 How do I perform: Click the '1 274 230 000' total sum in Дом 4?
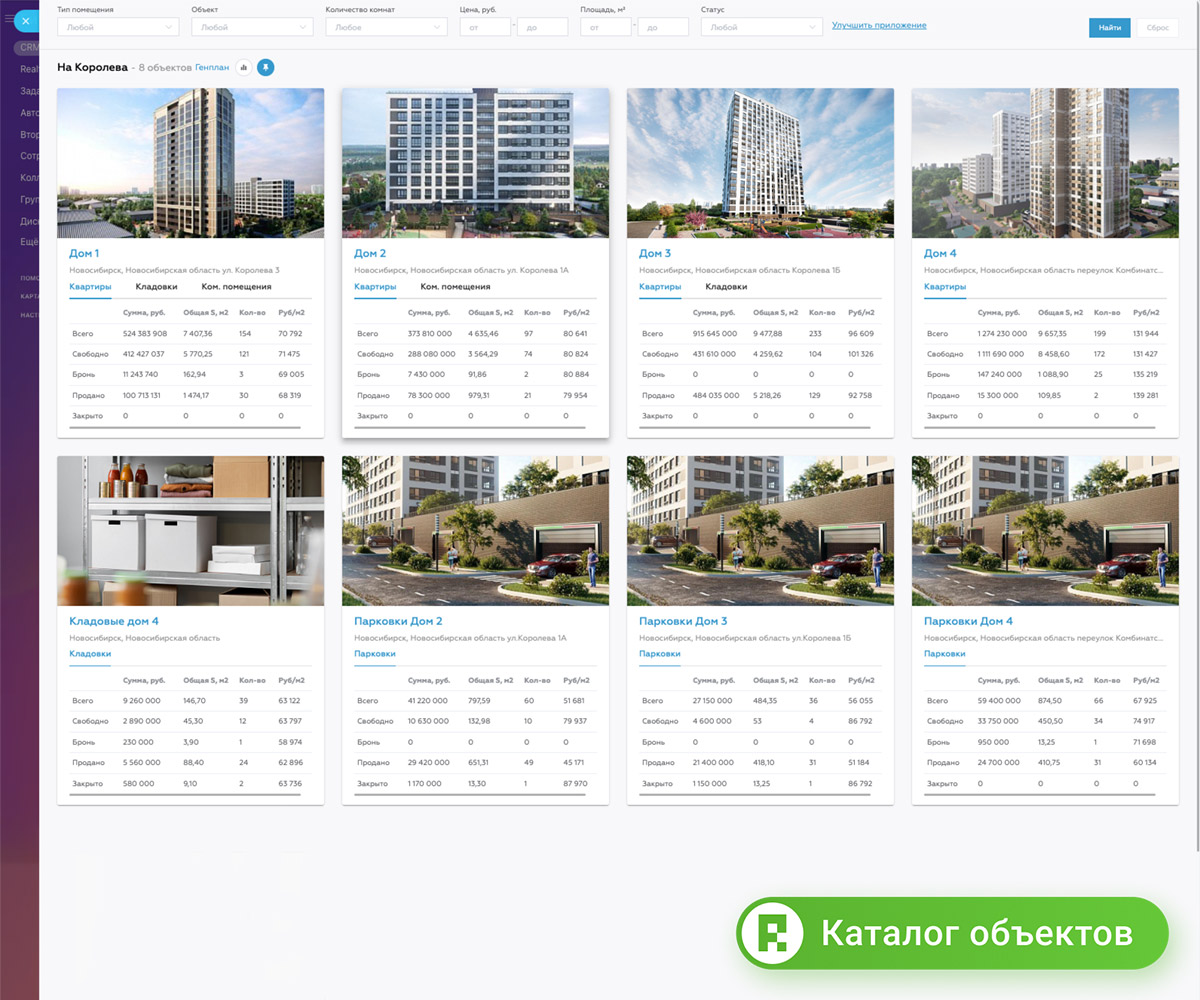coord(1002,333)
